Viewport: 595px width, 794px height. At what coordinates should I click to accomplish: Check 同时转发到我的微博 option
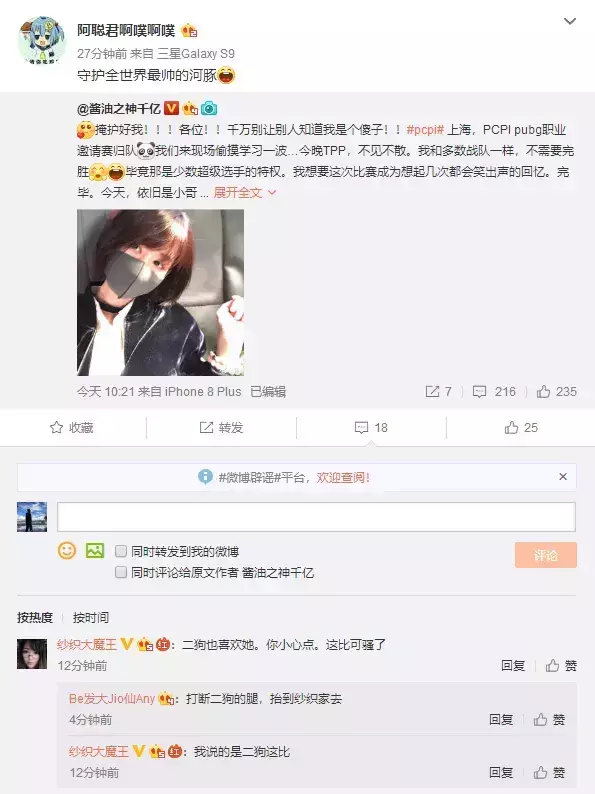click(121, 551)
